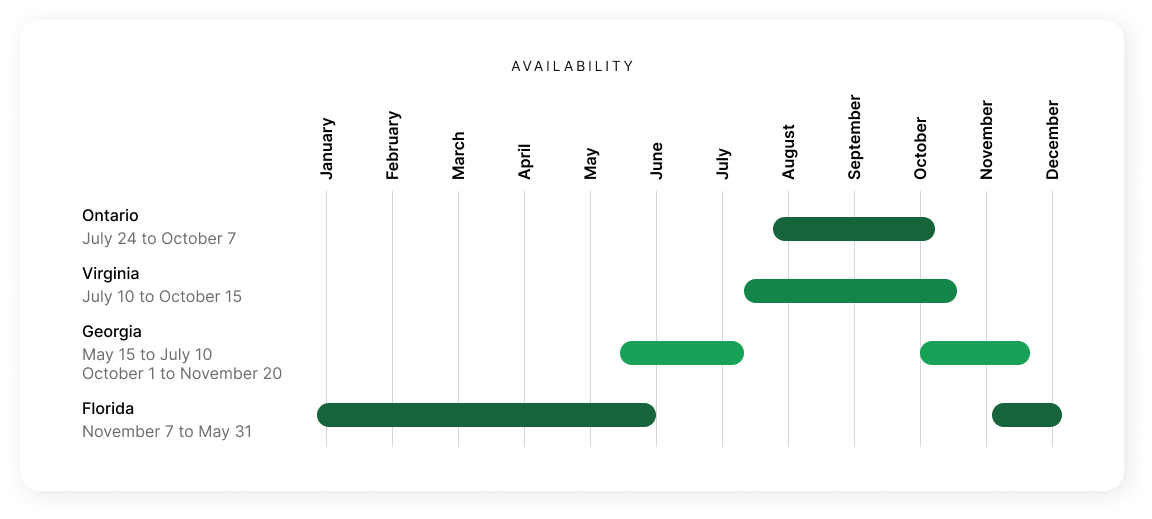This screenshot has width=1152, height=519.
Task: Click the January month header
Action: click(x=327, y=149)
